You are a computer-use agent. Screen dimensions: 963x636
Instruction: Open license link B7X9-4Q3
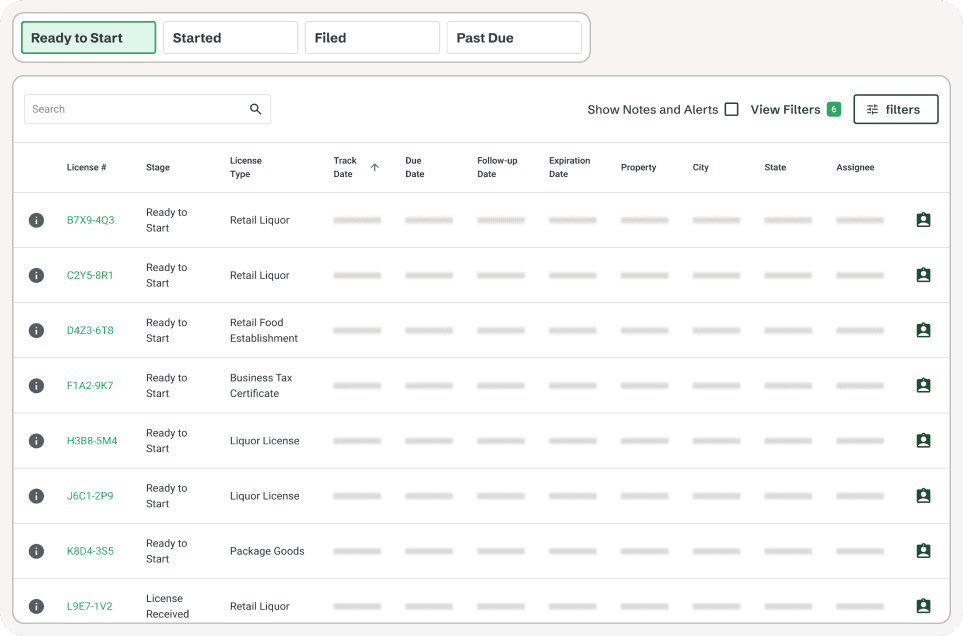[90, 220]
